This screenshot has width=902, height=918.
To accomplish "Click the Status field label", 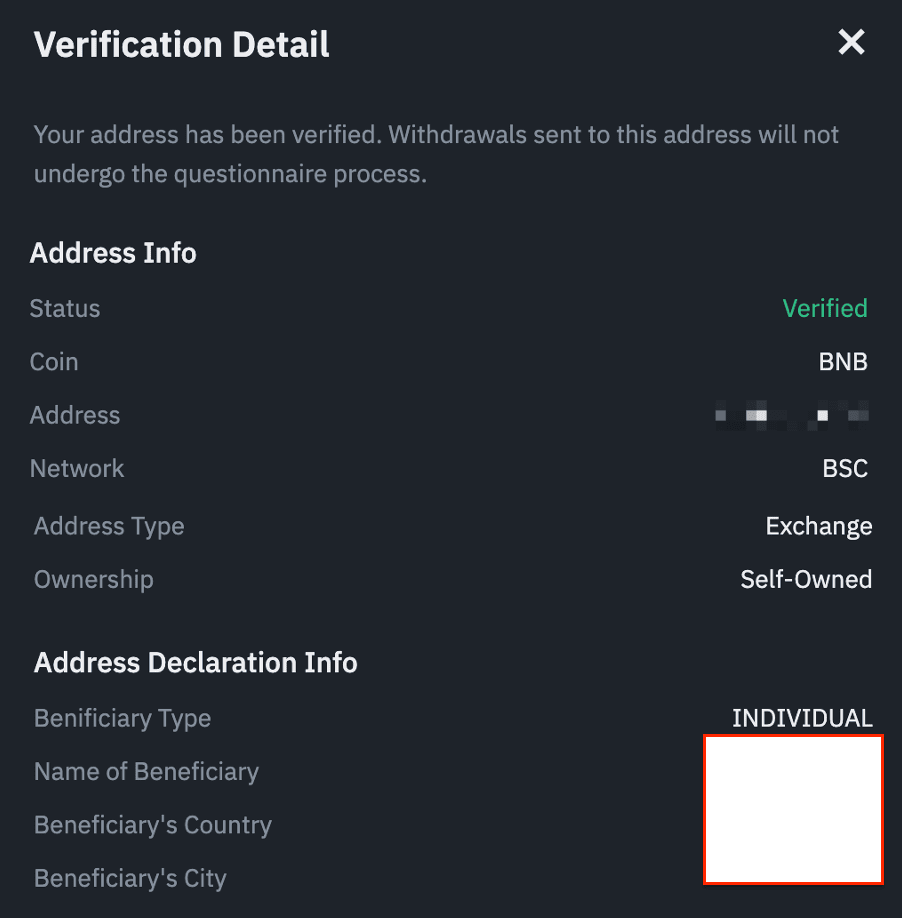I will (65, 308).
